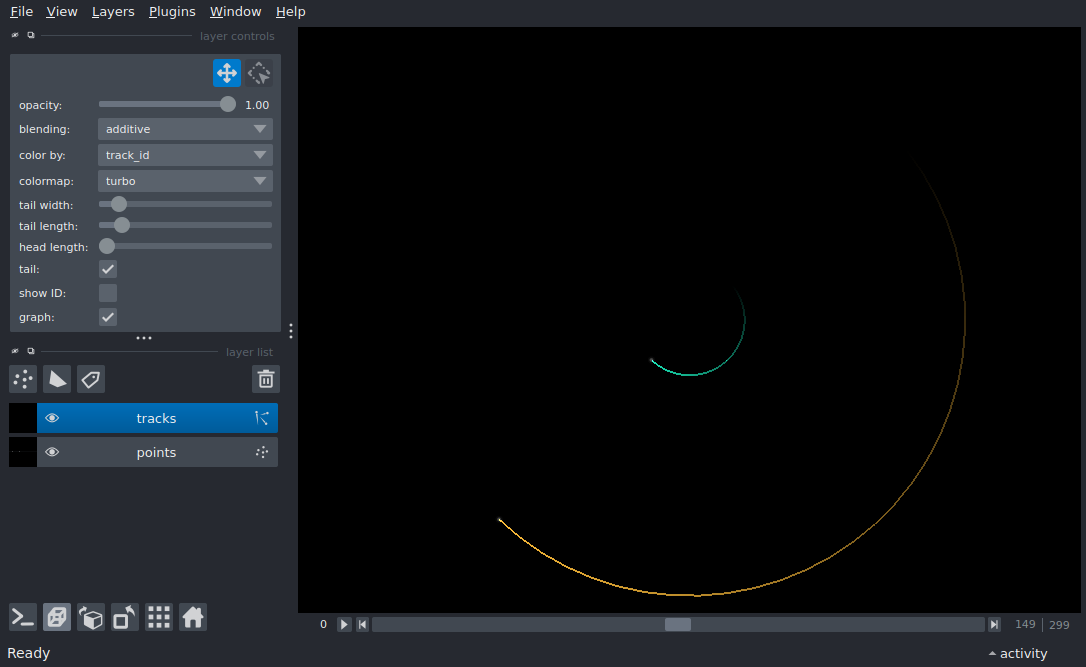The height and width of the screenshot is (667, 1086).
Task: Click the tracks layer type icon
Action: [262, 418]
